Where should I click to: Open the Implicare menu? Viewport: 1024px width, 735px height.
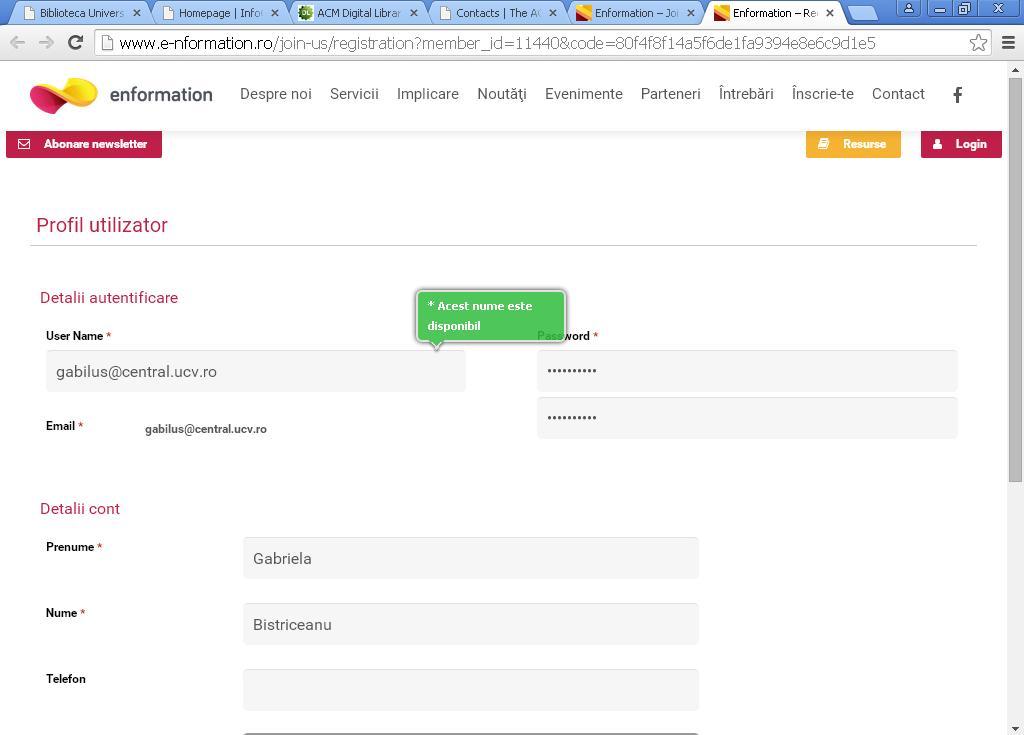(x=428, y=94)
